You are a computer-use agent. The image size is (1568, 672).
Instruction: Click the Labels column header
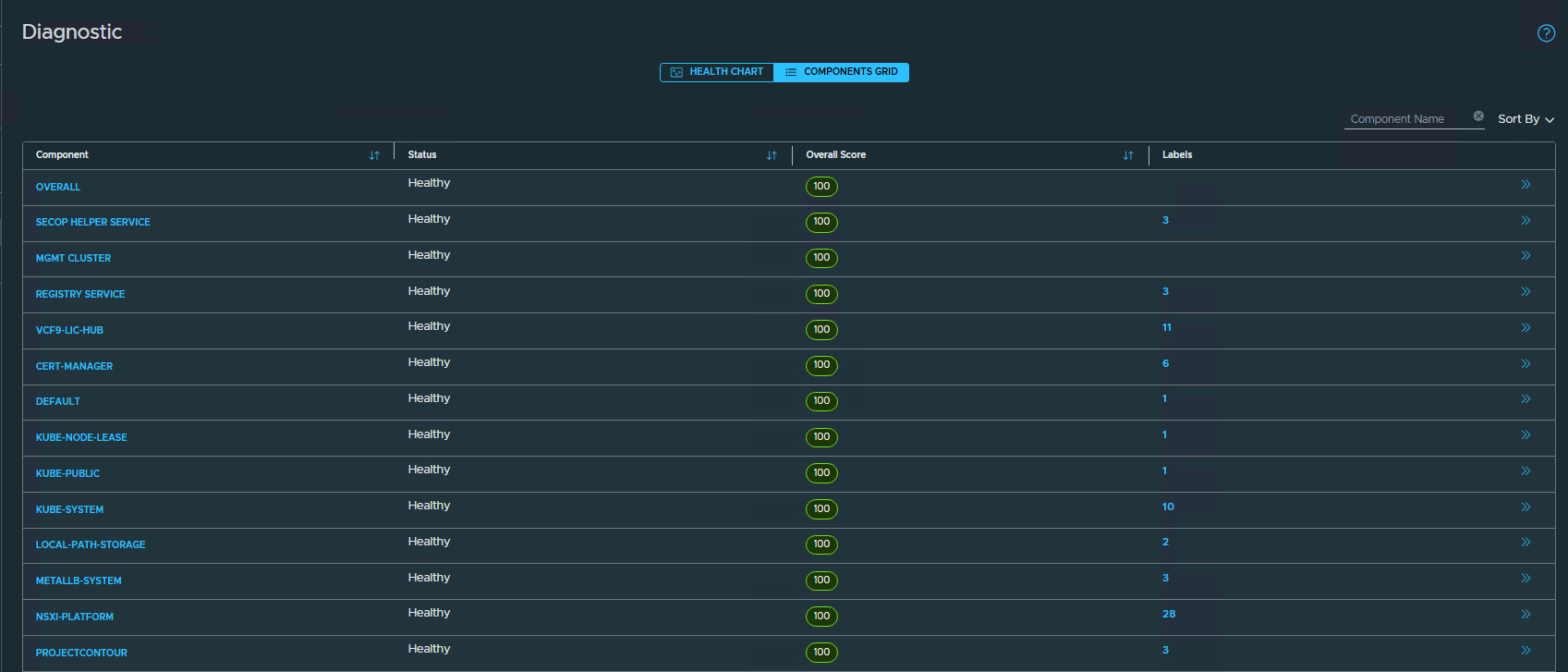pos(1177,155)
